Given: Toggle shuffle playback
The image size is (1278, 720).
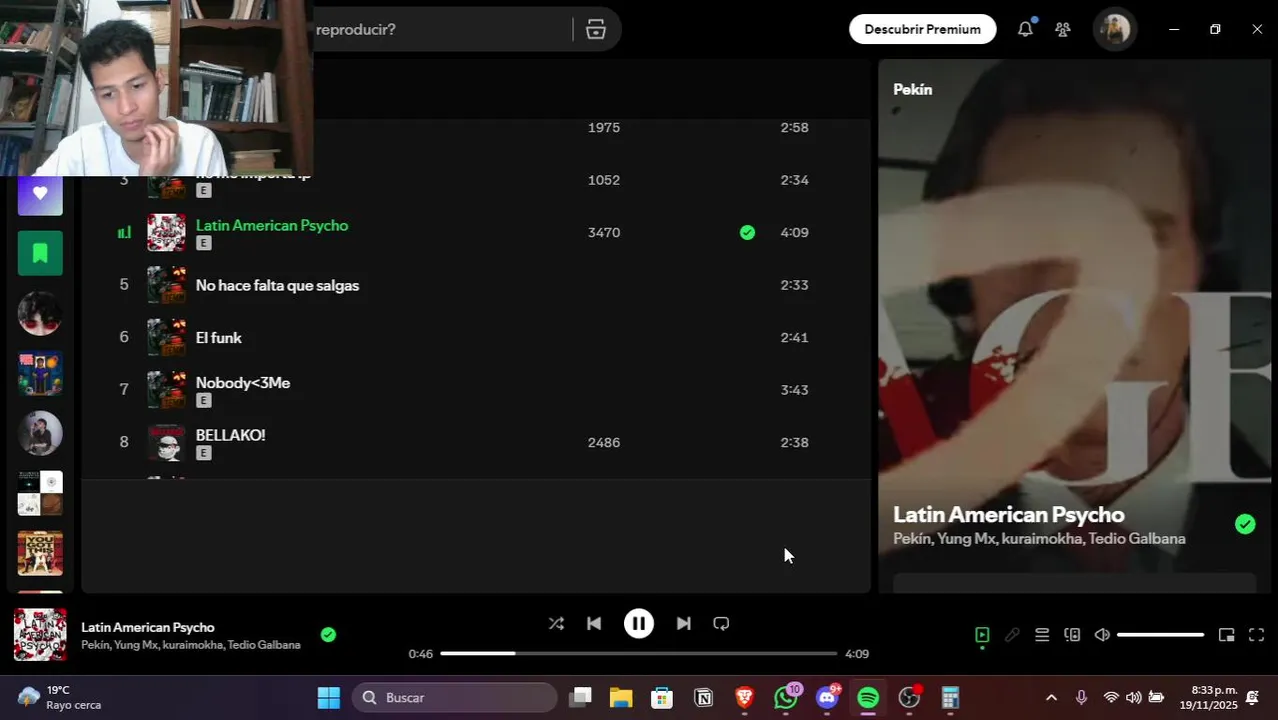Looking at the screenshot, I should tap(556, 623).
